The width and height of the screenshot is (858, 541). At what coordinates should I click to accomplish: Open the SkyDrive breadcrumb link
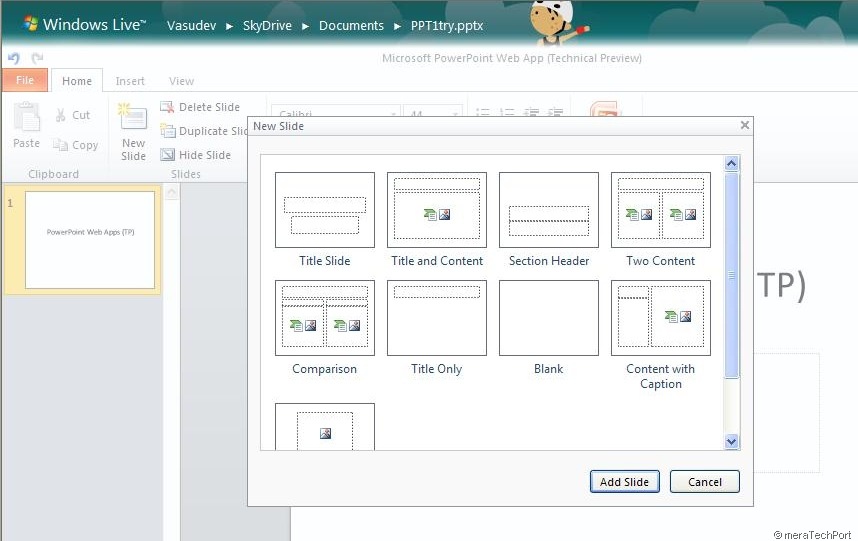tap(267, 26)
